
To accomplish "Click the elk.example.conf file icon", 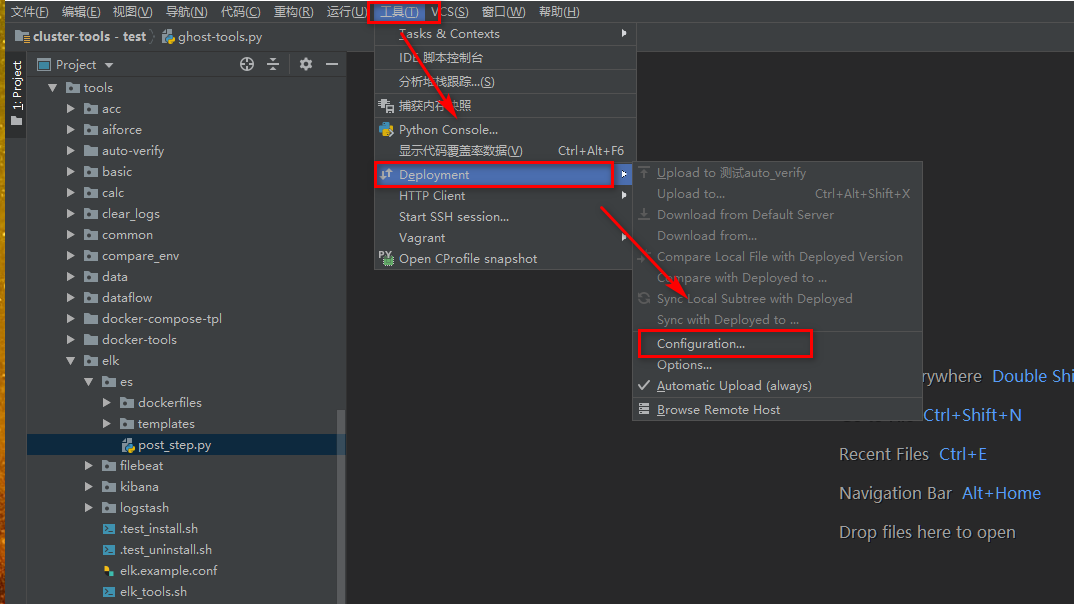I will 109,570.
